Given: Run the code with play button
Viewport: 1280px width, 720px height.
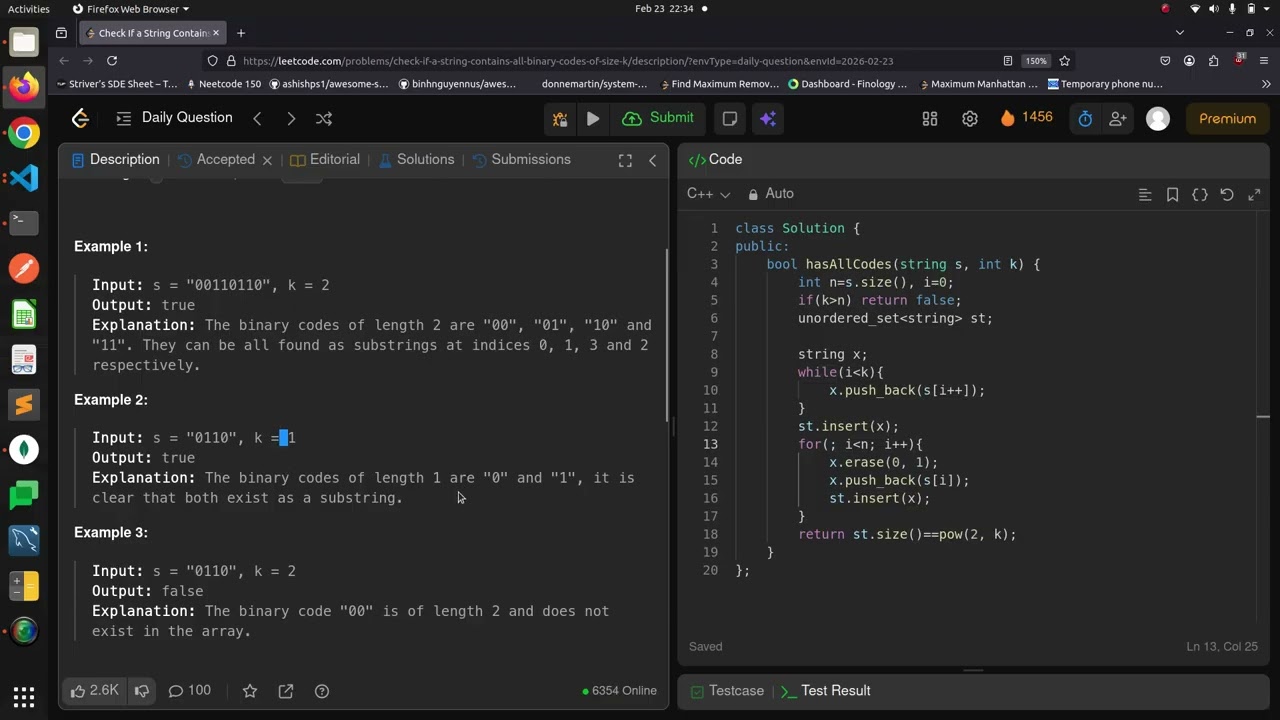Looking at the screenshot, I should (x=593, y=118).
